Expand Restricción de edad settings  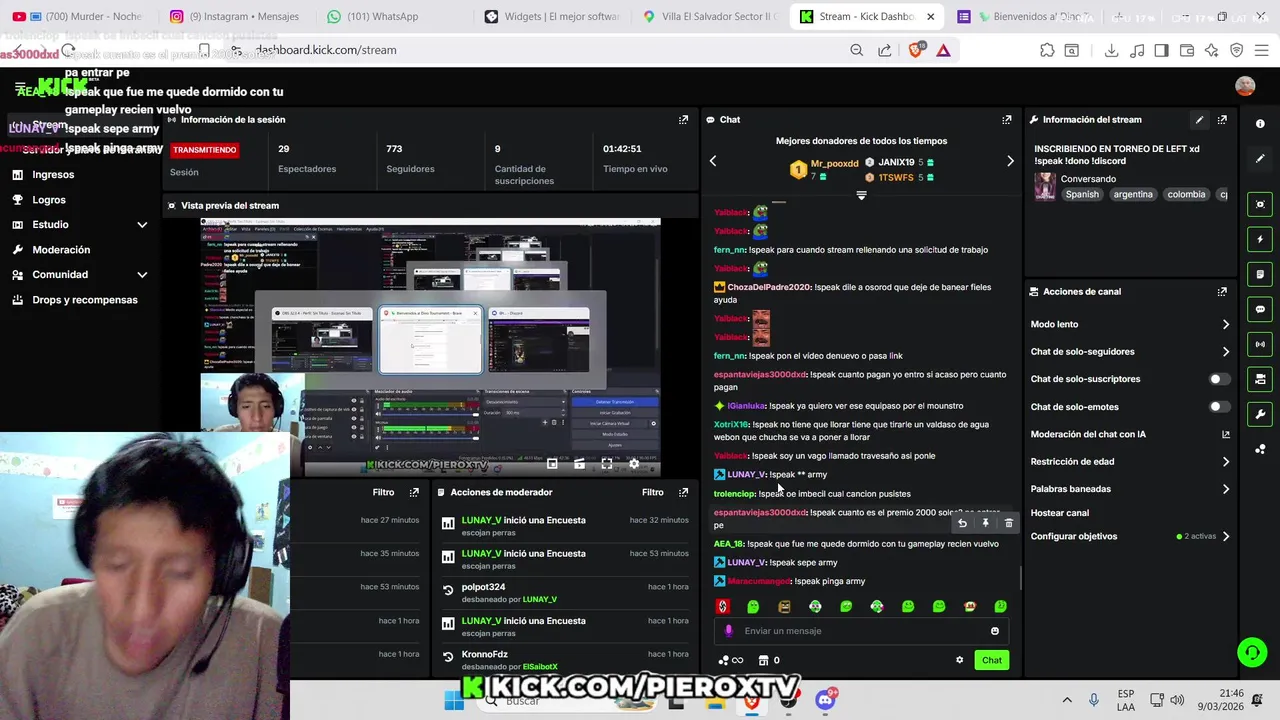coord(1225,462)
